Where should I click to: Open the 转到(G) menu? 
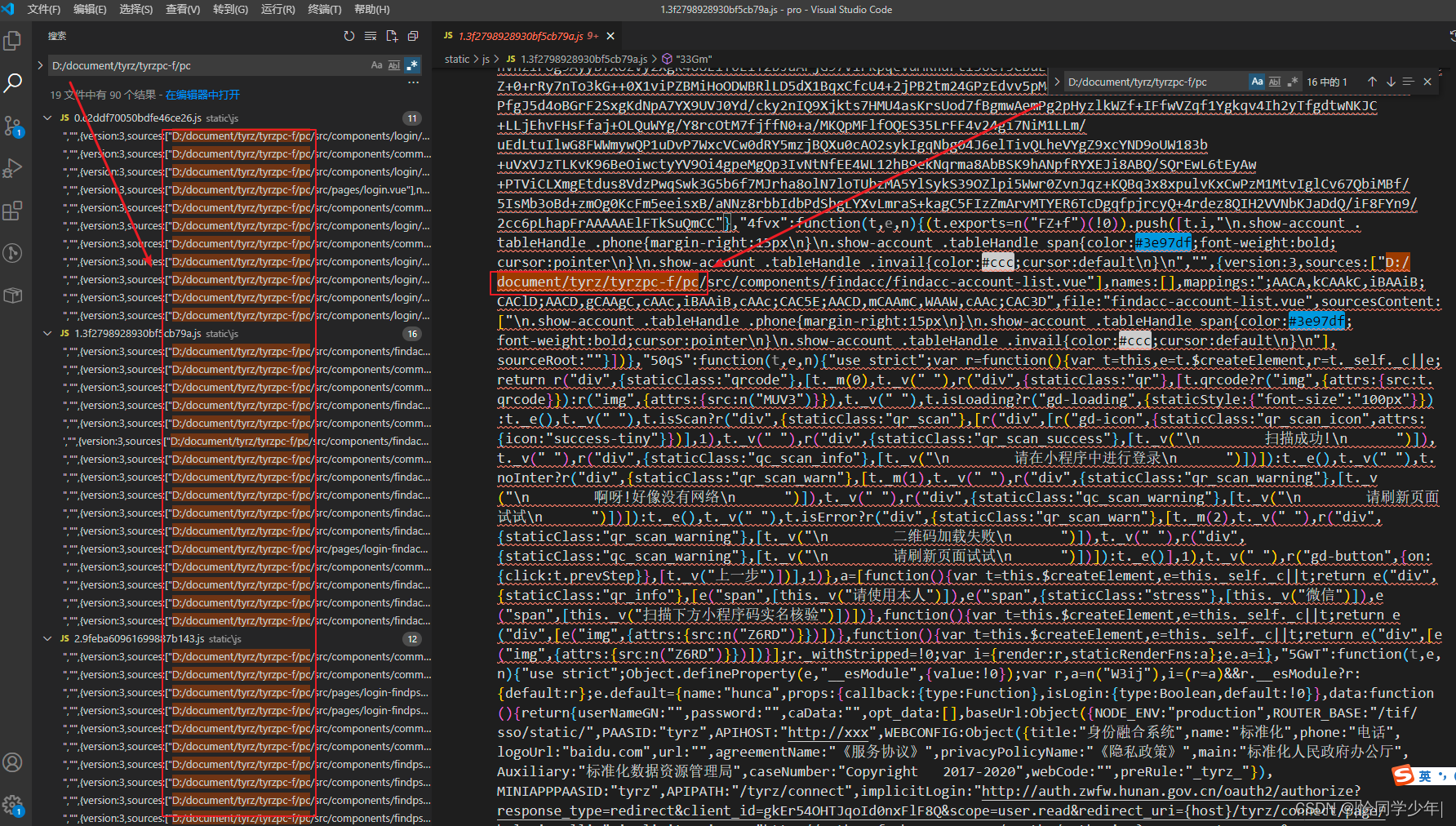click(230, 9)
